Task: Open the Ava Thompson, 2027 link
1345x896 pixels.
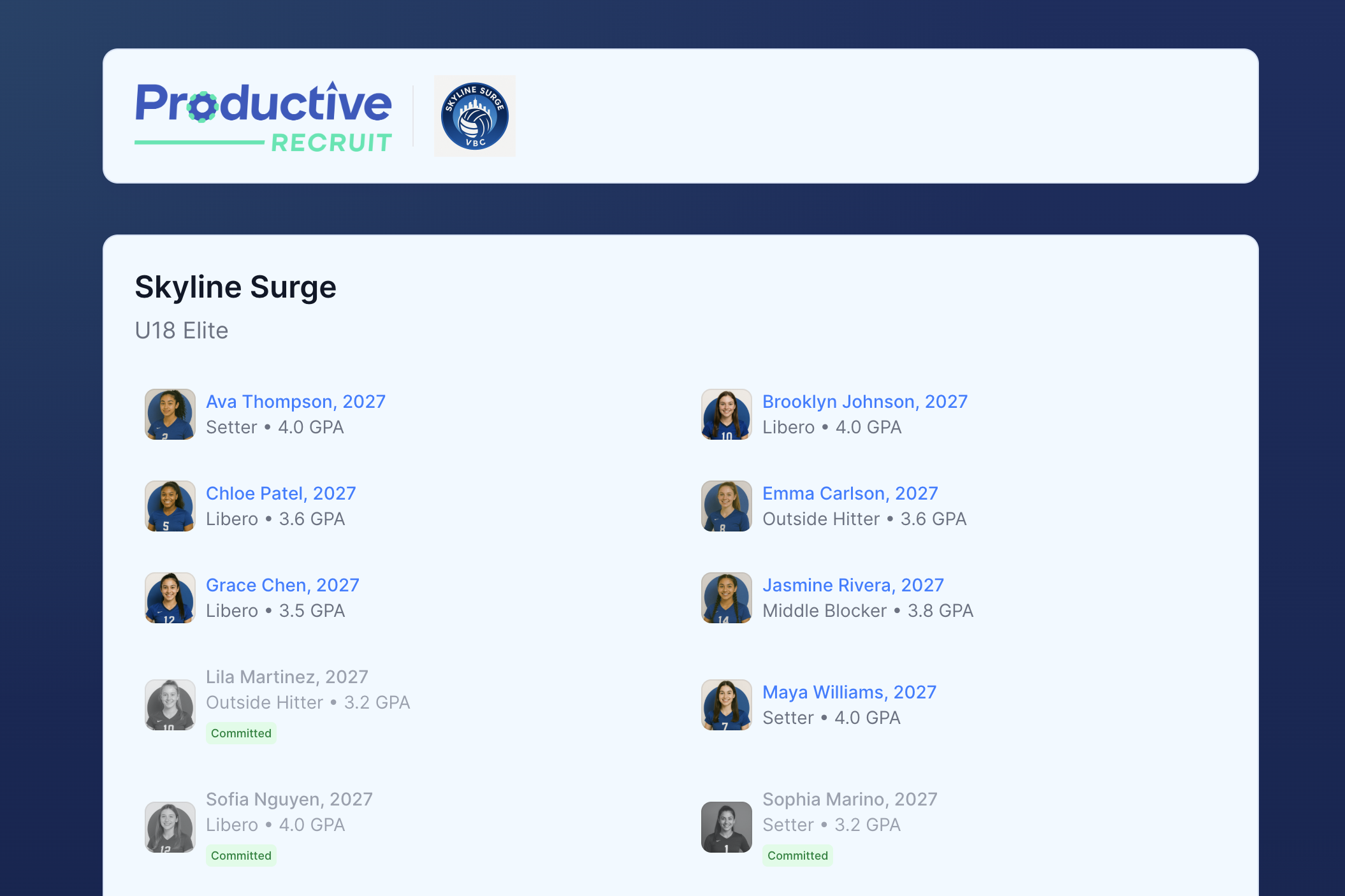Action: coord(296,401)
